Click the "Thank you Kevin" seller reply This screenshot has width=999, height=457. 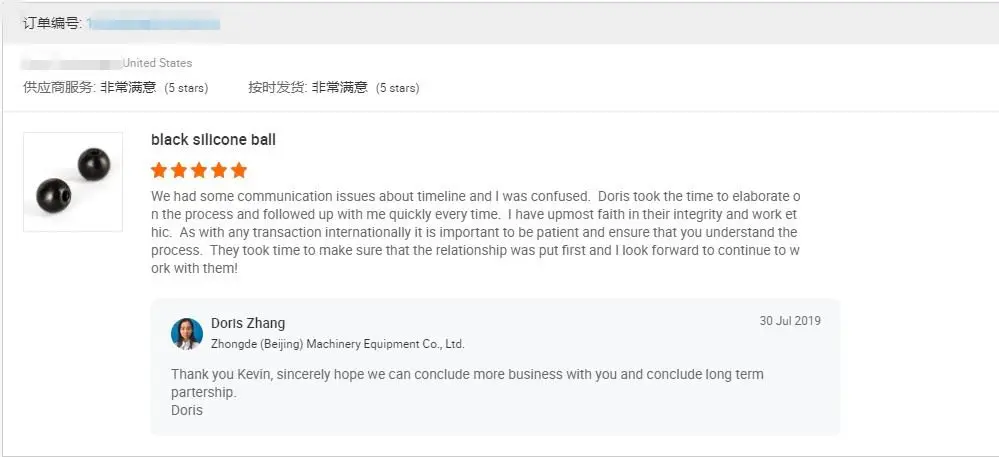click(x=467, y=383)
